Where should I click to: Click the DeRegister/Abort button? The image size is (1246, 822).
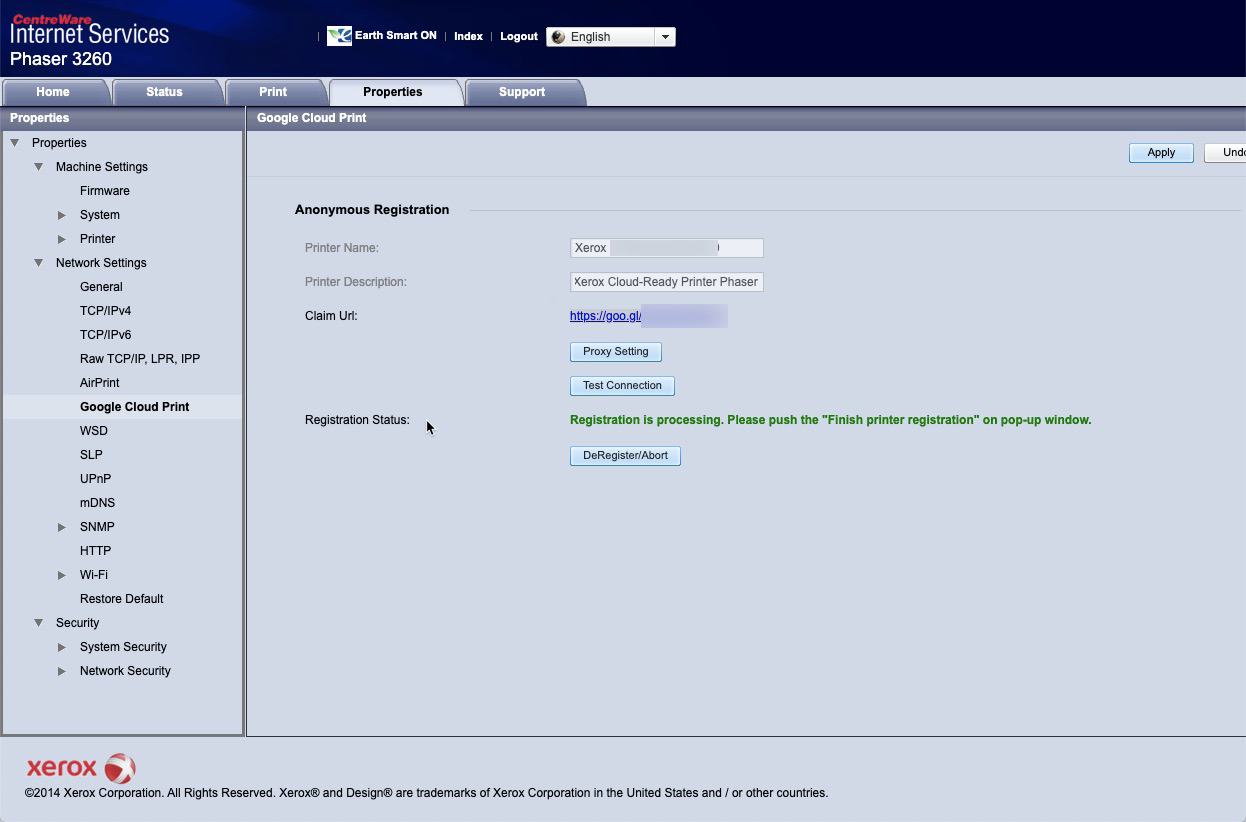(625, 456)
